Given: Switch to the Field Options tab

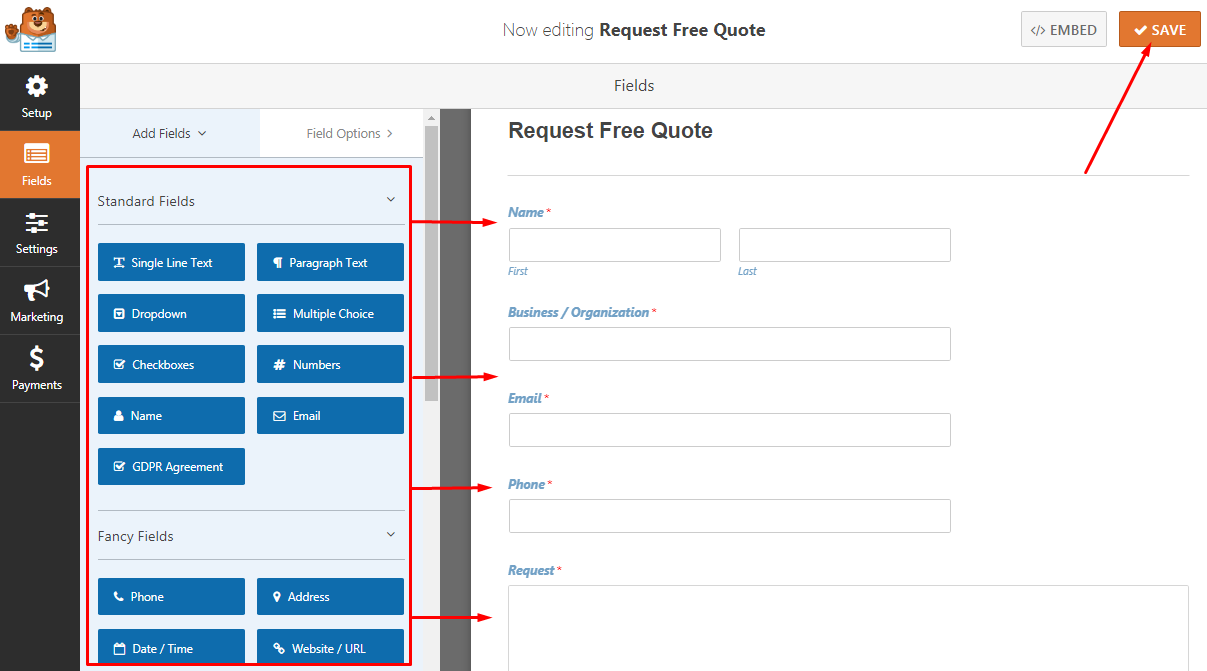Looking at the screenshot, I should click(349, 134).
